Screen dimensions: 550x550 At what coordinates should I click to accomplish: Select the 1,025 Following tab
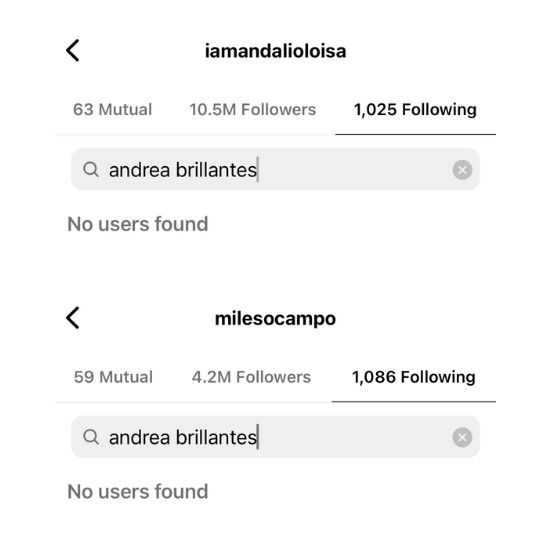click(x=415, y=109)
